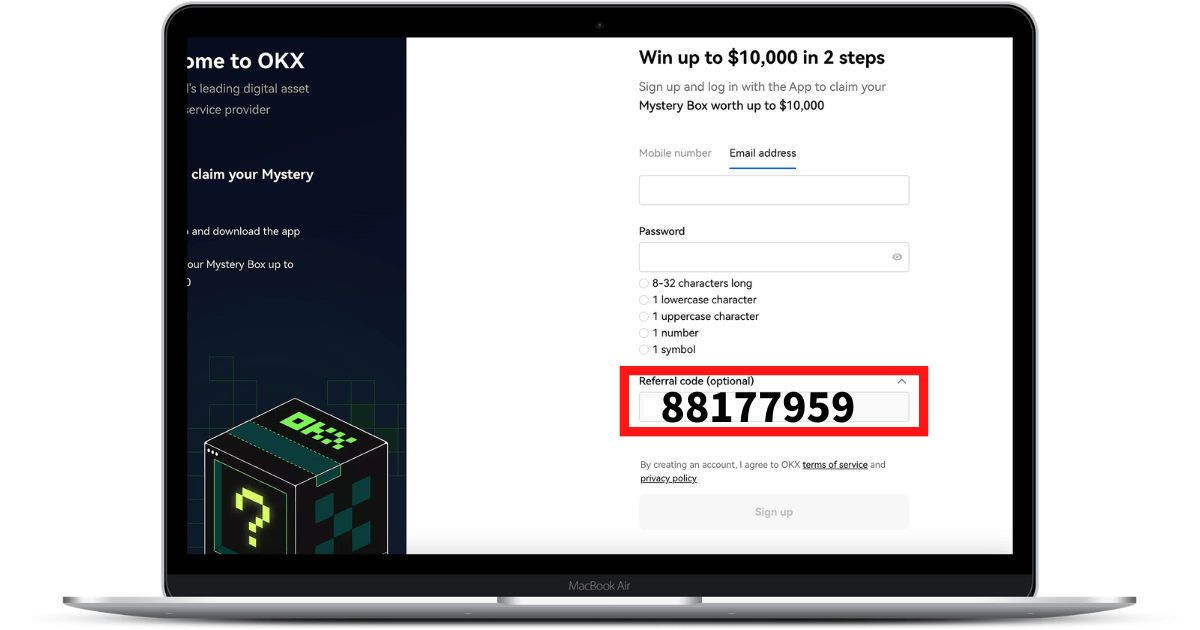Click the 1 lowercase character indicator circle
Screen dimensions: 1200x630
[x=644, y=300]
